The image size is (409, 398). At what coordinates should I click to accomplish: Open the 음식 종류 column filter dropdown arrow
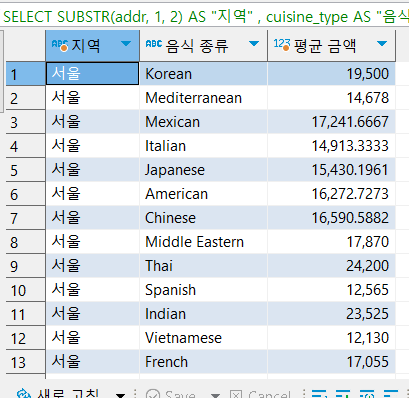pos(254,44)
